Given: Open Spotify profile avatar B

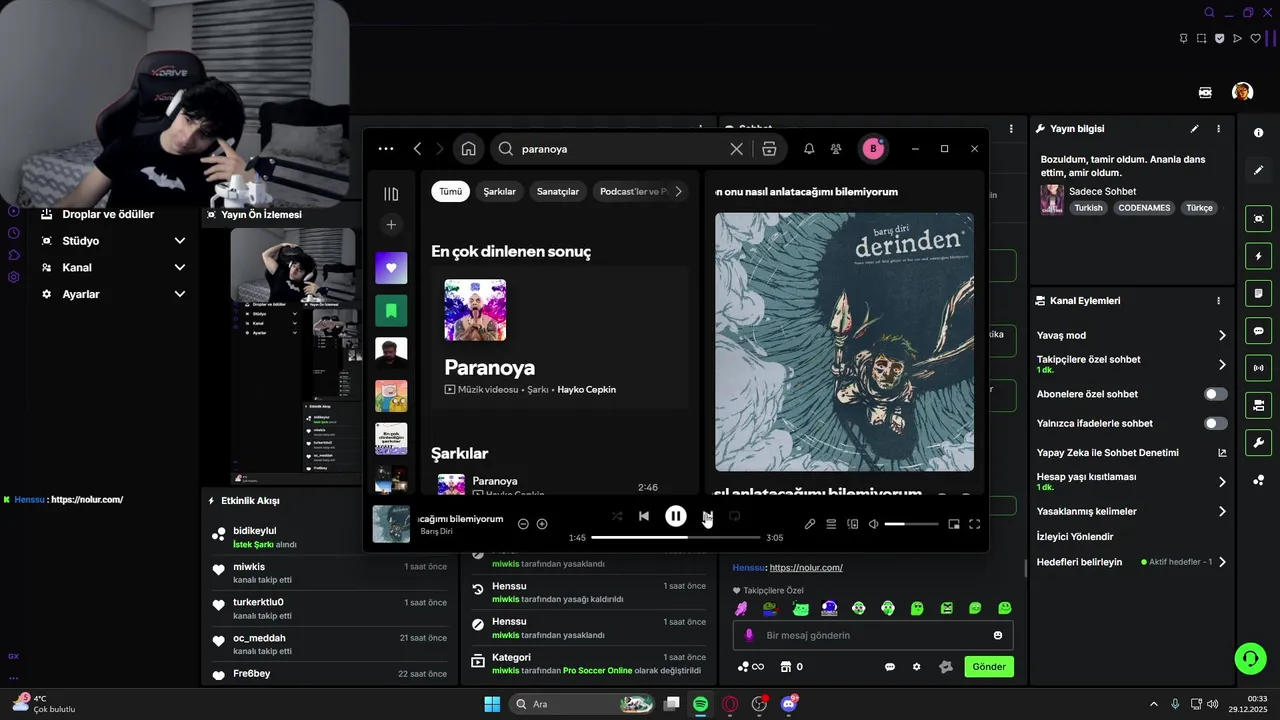Looking at the screenshot, I should point(873,149).
